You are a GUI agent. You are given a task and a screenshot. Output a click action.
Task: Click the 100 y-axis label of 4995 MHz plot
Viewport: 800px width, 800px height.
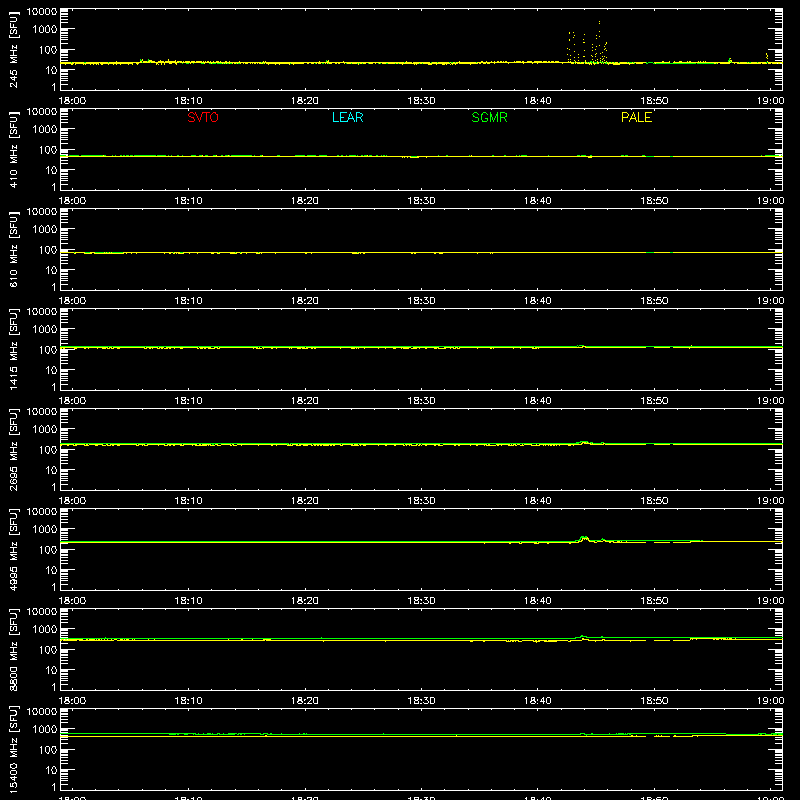48,549
